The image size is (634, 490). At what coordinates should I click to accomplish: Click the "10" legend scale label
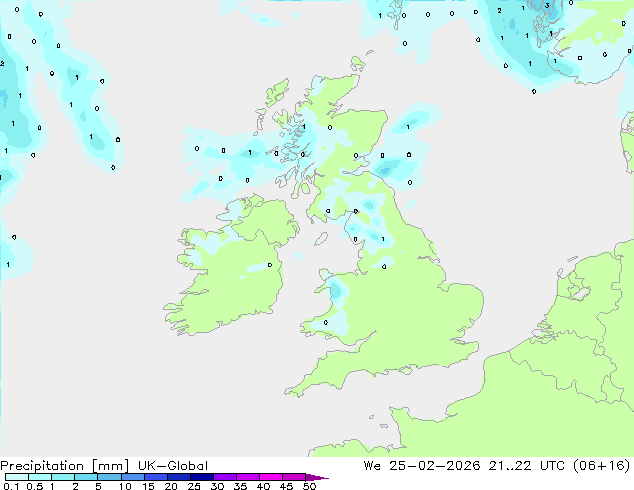tap(125, 486)
